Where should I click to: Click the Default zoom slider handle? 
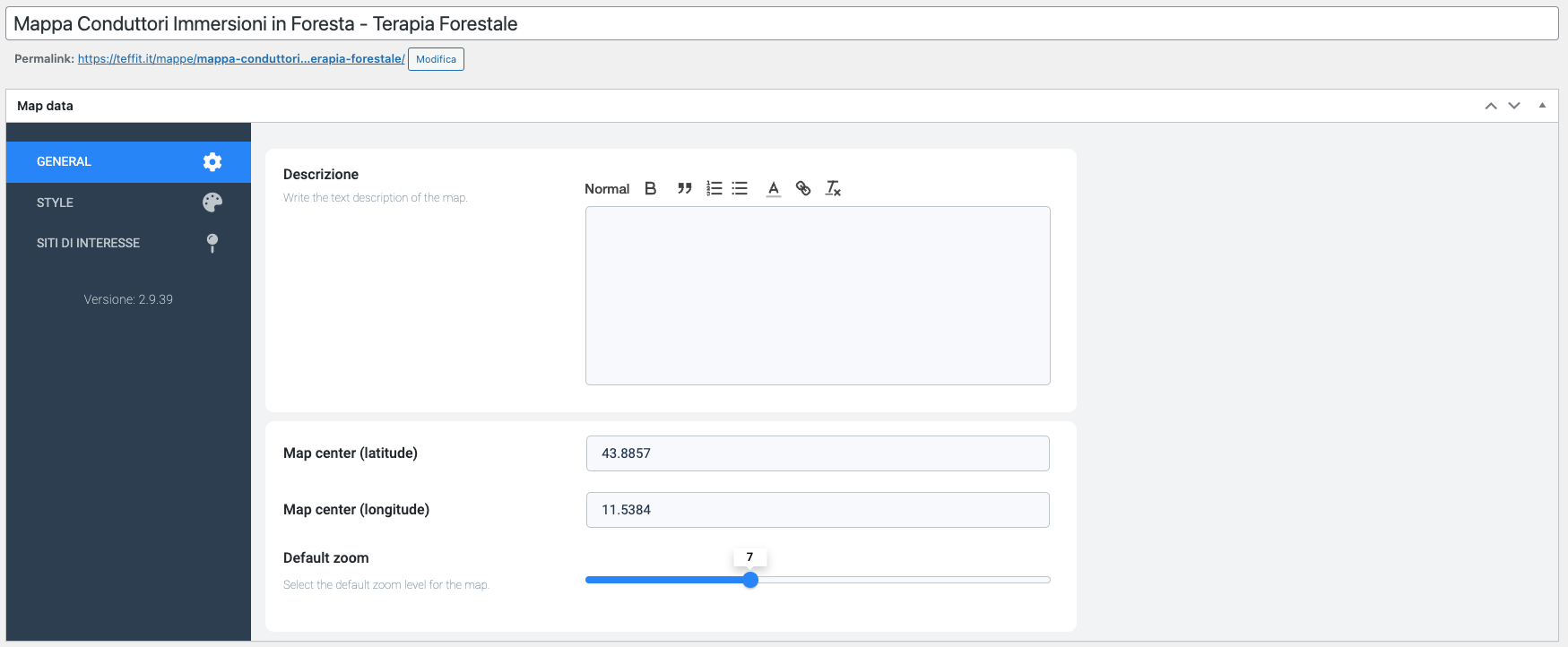750,580
